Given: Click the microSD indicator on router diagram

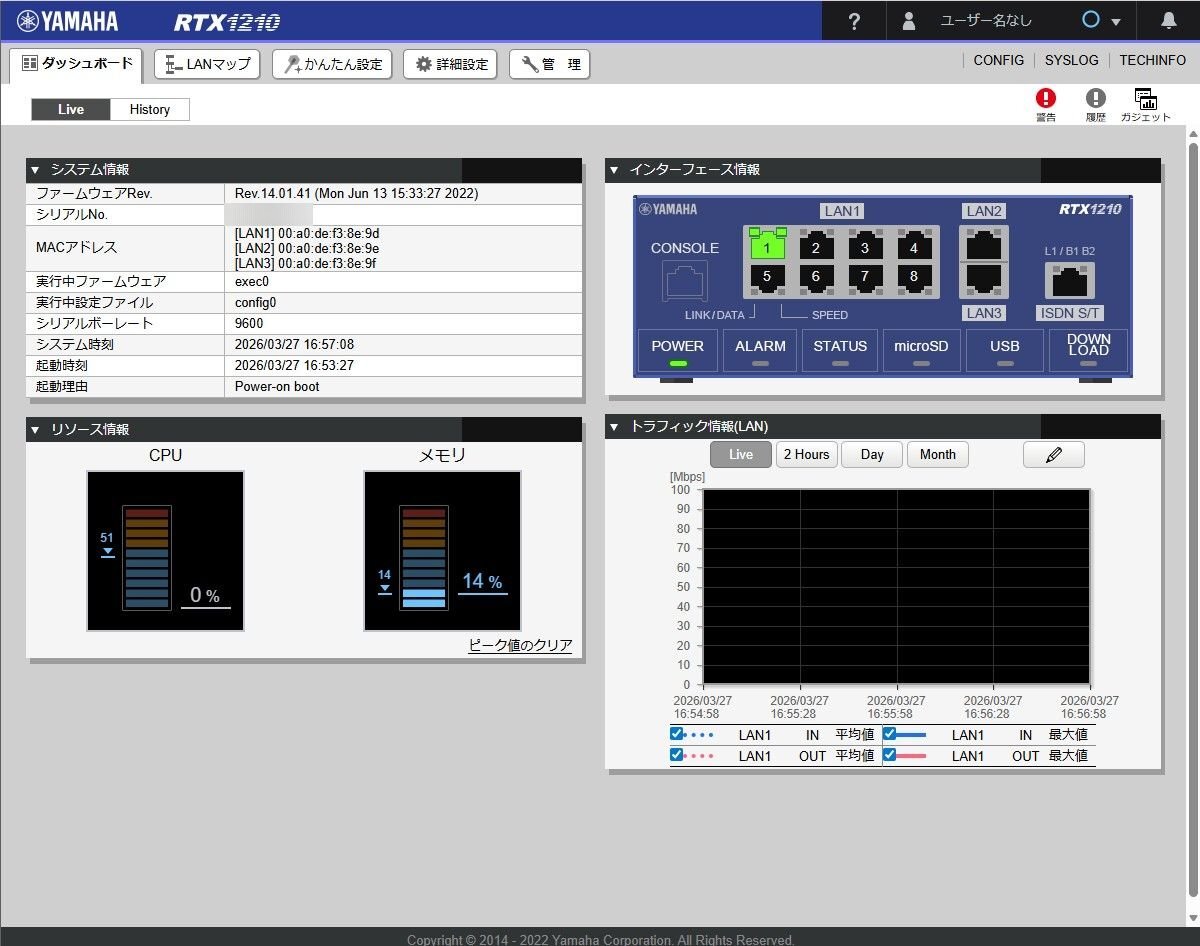Looking at the screenshot, I should click(921, 351).
